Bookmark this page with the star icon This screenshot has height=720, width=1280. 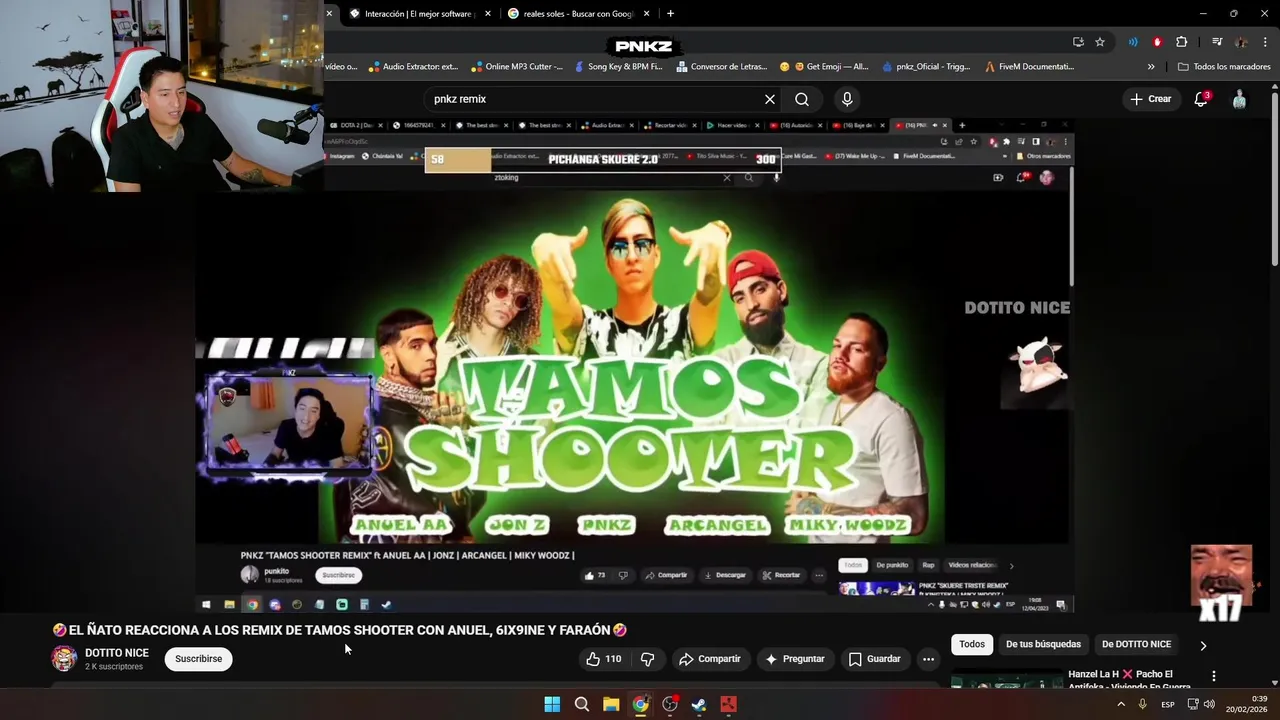[x=1100, y=42]
